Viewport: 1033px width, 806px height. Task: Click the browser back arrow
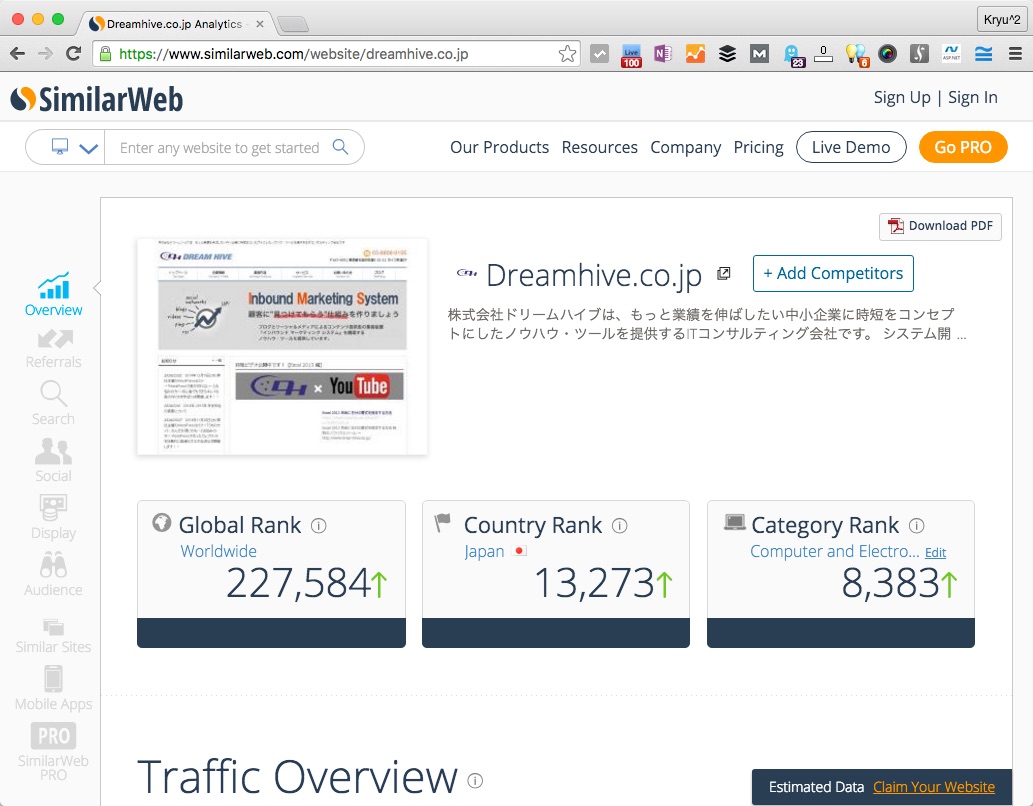(x=18, y=54)
